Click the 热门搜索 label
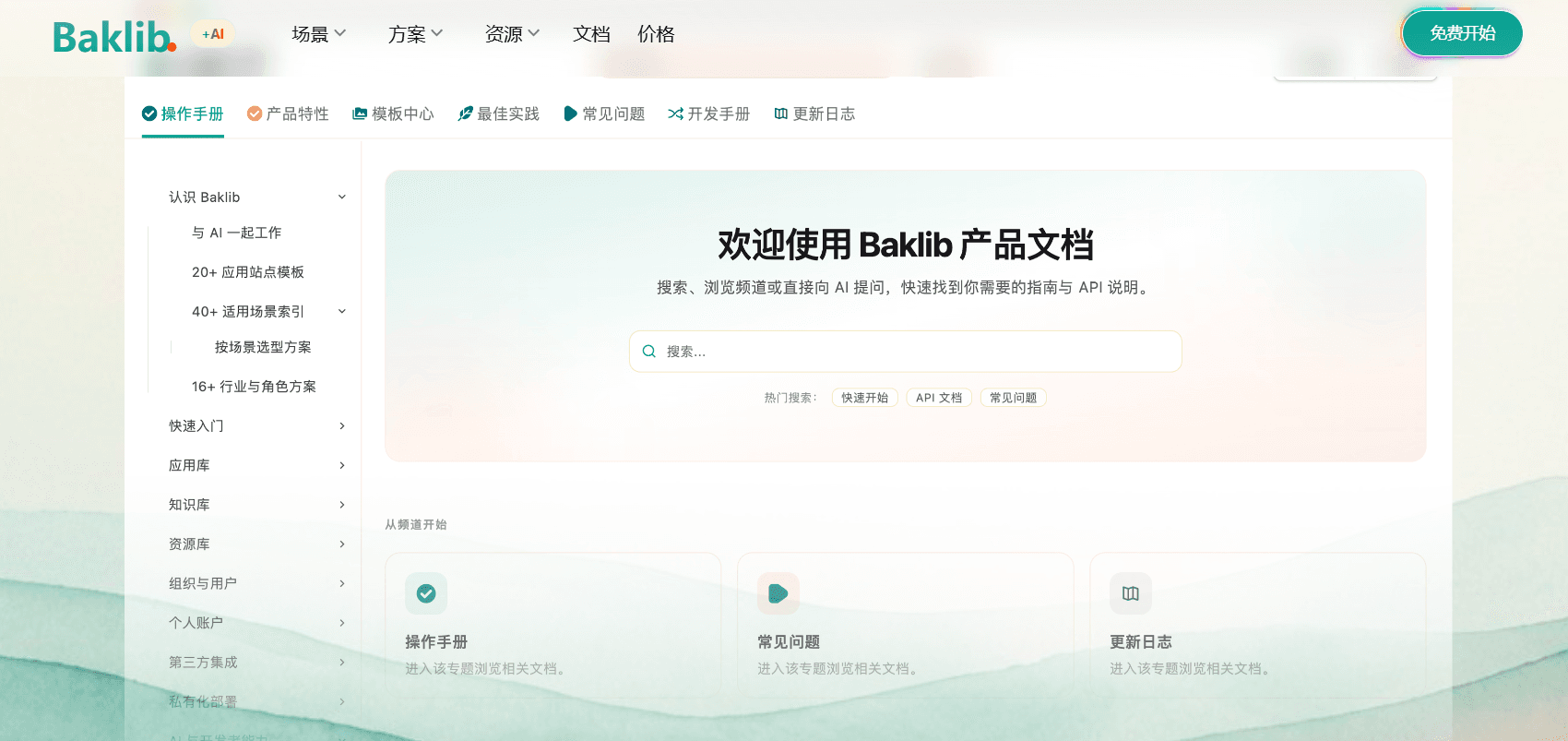The height and width of the screenshot is (741, 1568). [790, 398]
